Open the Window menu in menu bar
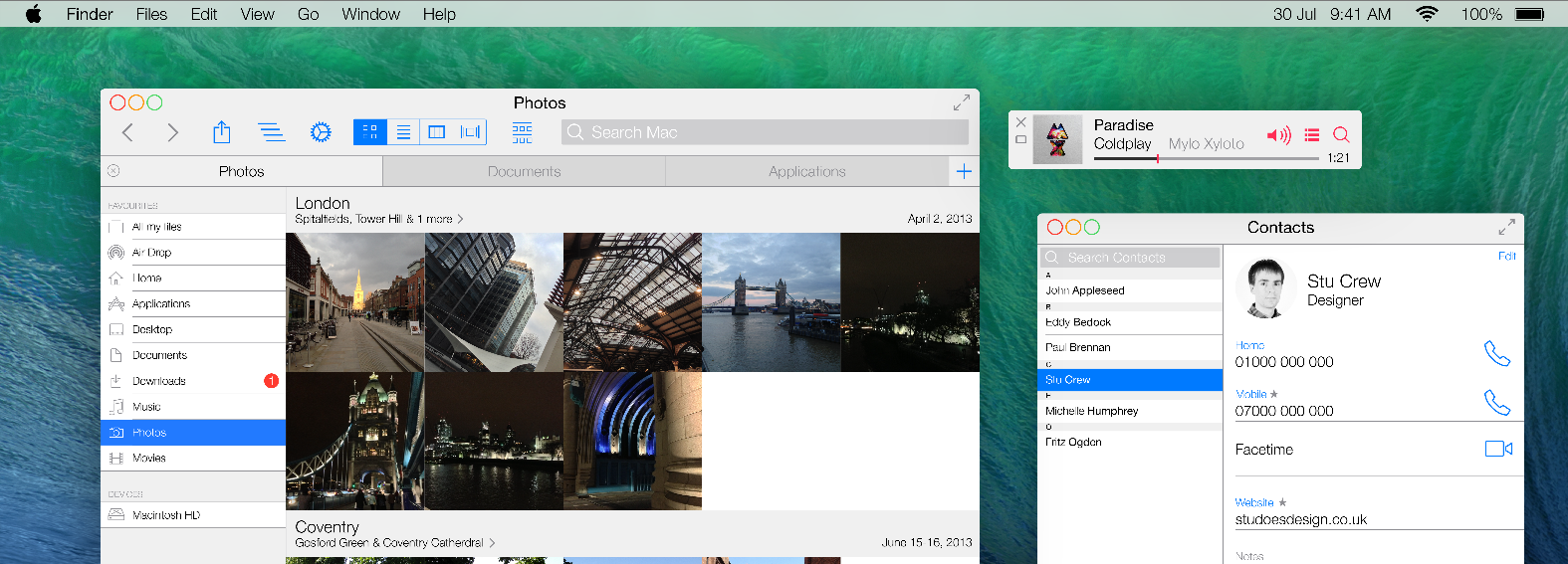Screen dimensions: 1568x564 tap(370, 14)
